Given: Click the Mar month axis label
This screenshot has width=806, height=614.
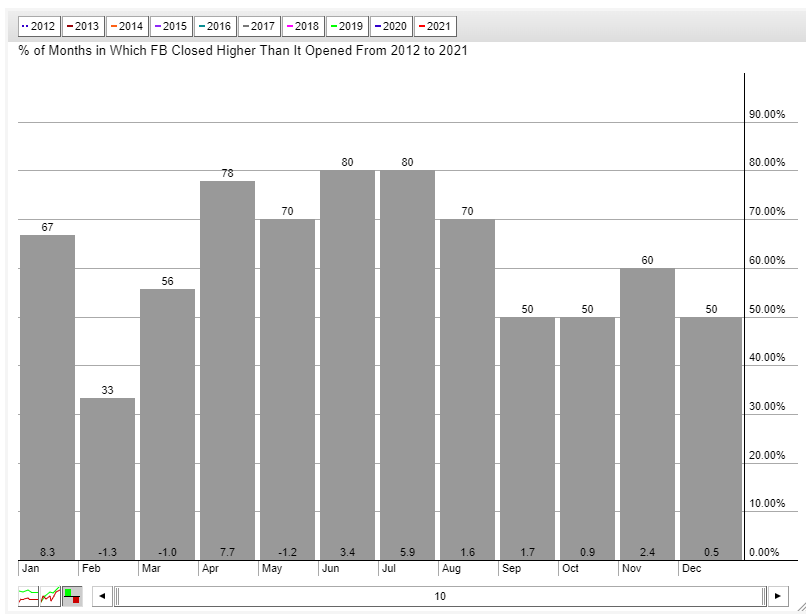Looking at the screenshot, I should 151,568.
